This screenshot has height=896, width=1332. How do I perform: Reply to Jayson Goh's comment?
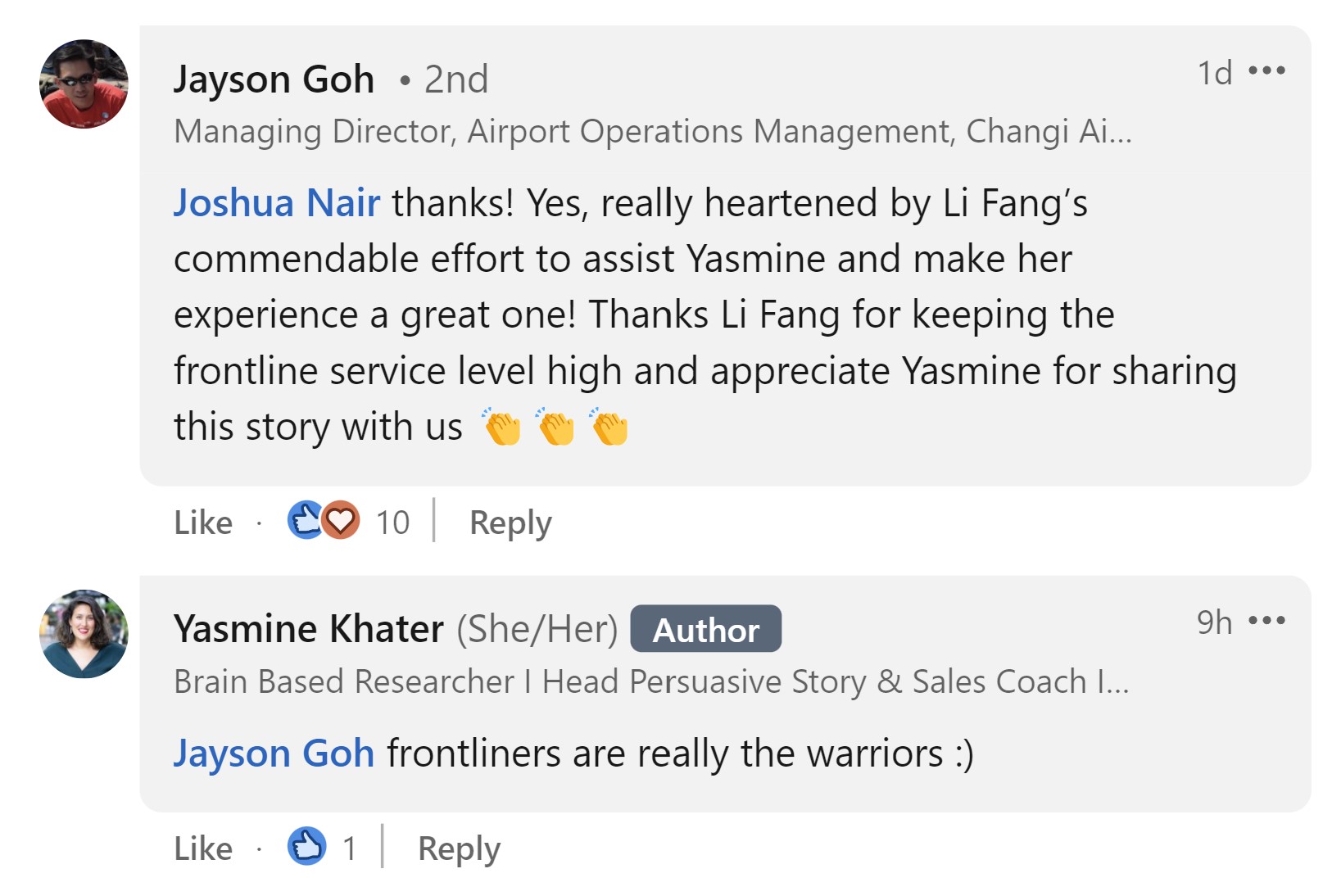pyautogui.click(x=510, y=523)
